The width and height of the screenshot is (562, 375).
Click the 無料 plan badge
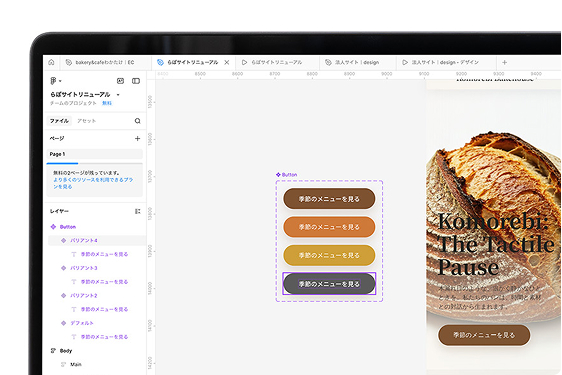[x=107, y=103]
